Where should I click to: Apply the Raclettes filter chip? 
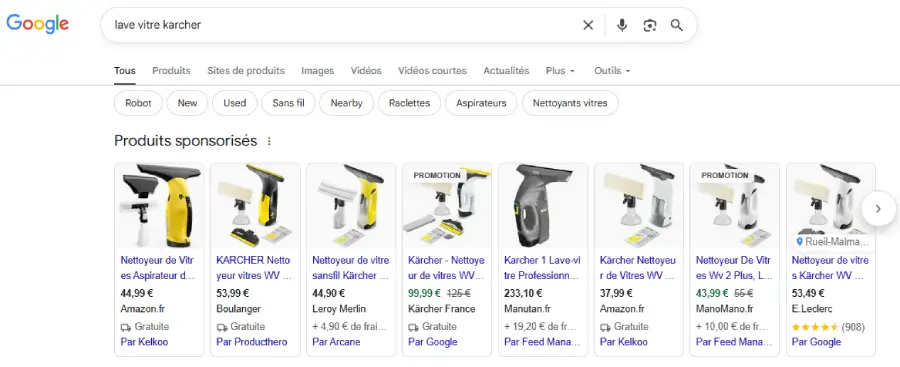coord(409,103)
